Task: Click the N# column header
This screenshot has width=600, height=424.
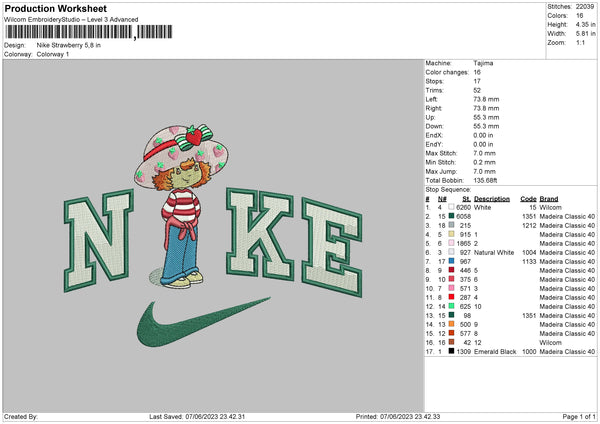Action: coord(442,199)
